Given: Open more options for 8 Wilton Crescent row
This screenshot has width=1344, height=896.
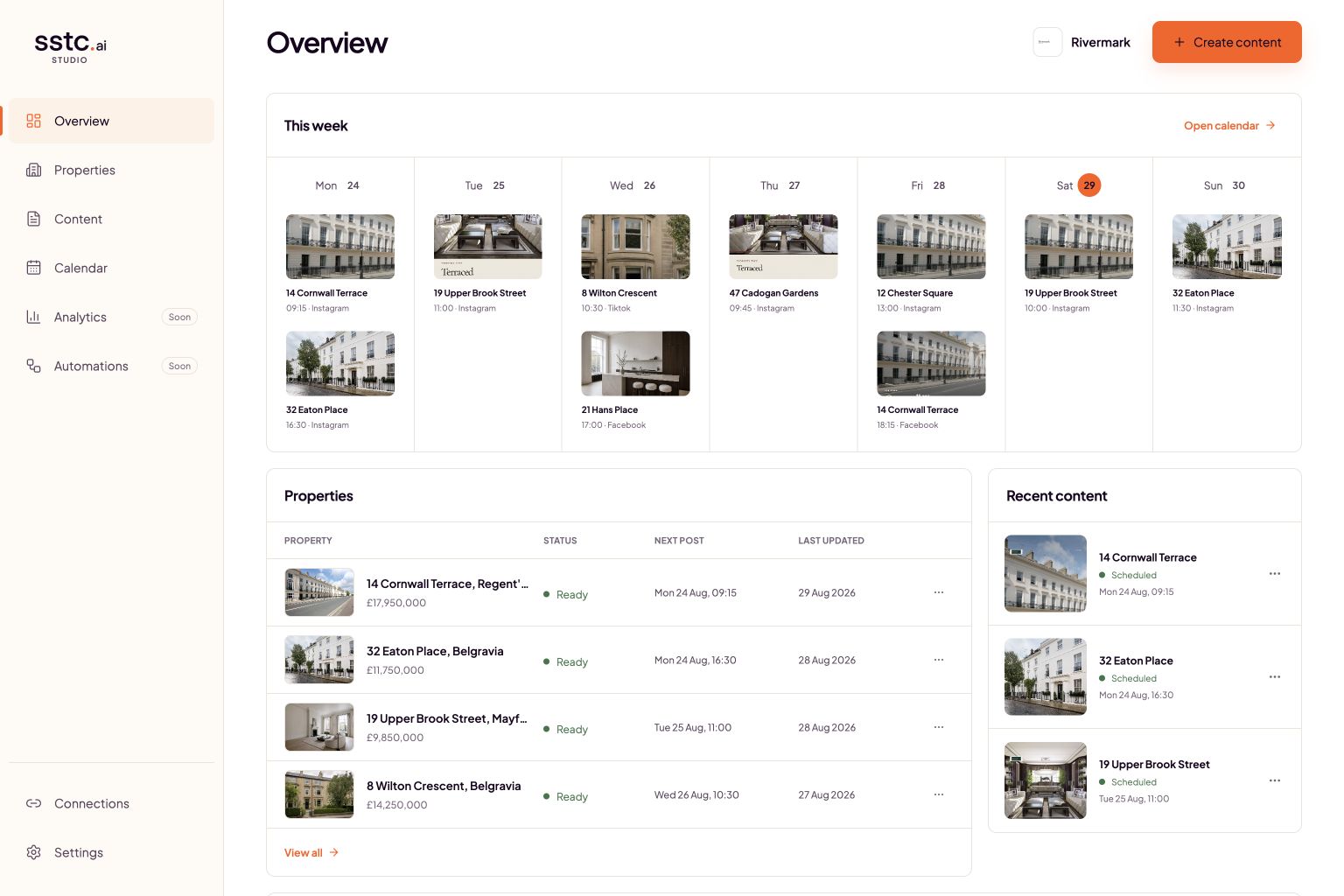Looking at the screenshot, I should coord(939,794).
